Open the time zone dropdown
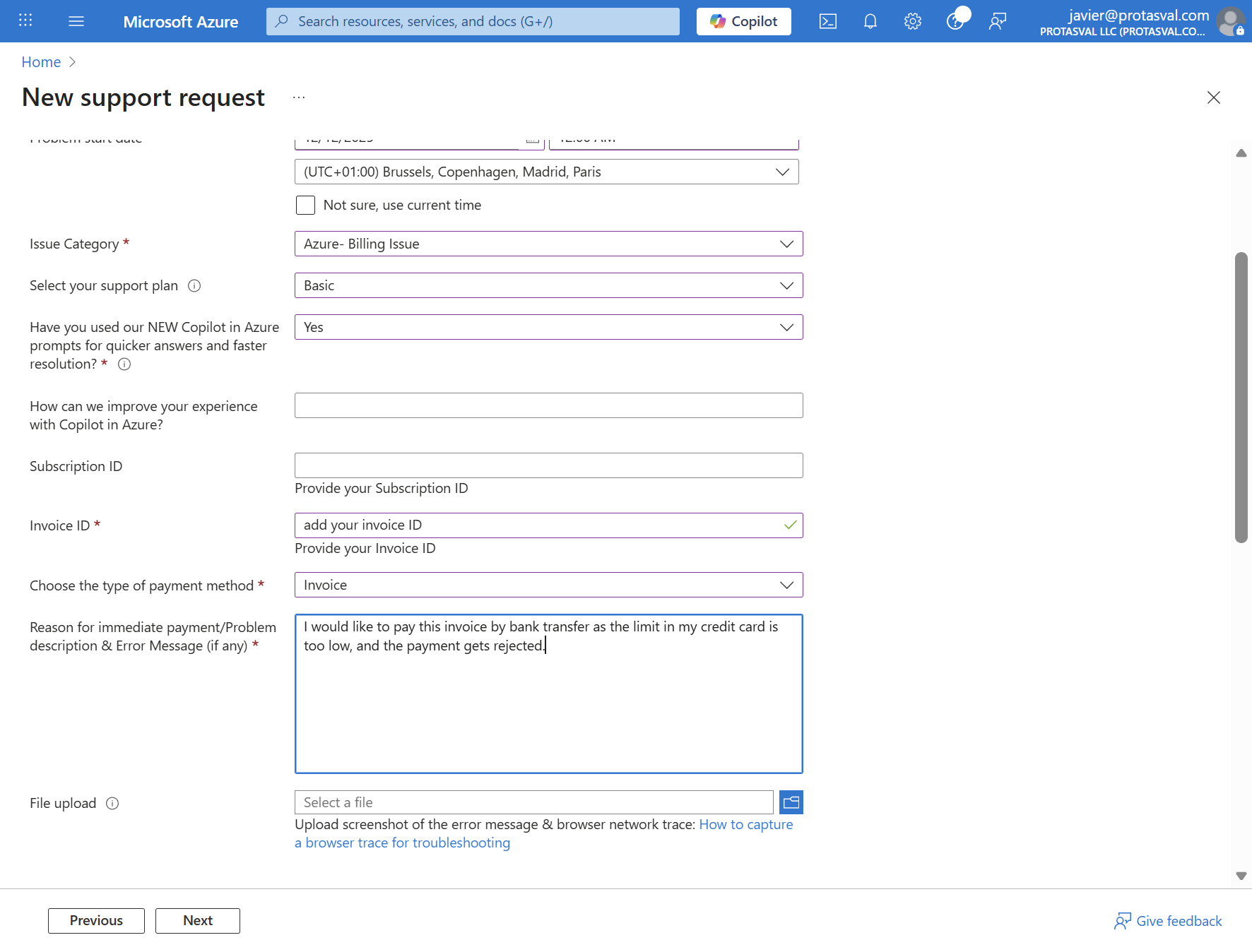Screen dimensions: 1252x952 pyautogui.click(x=547, y=172)
